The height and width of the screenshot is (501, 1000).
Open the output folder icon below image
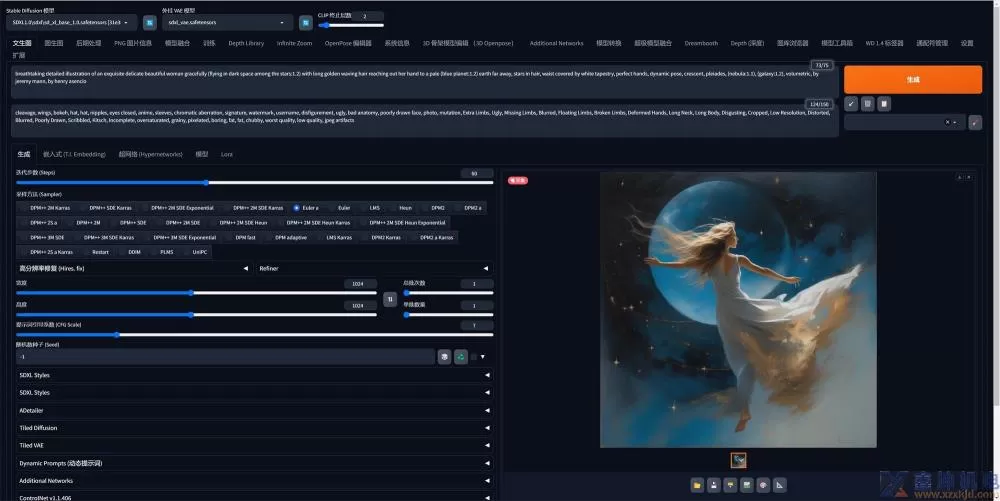[x=697, y=485]
